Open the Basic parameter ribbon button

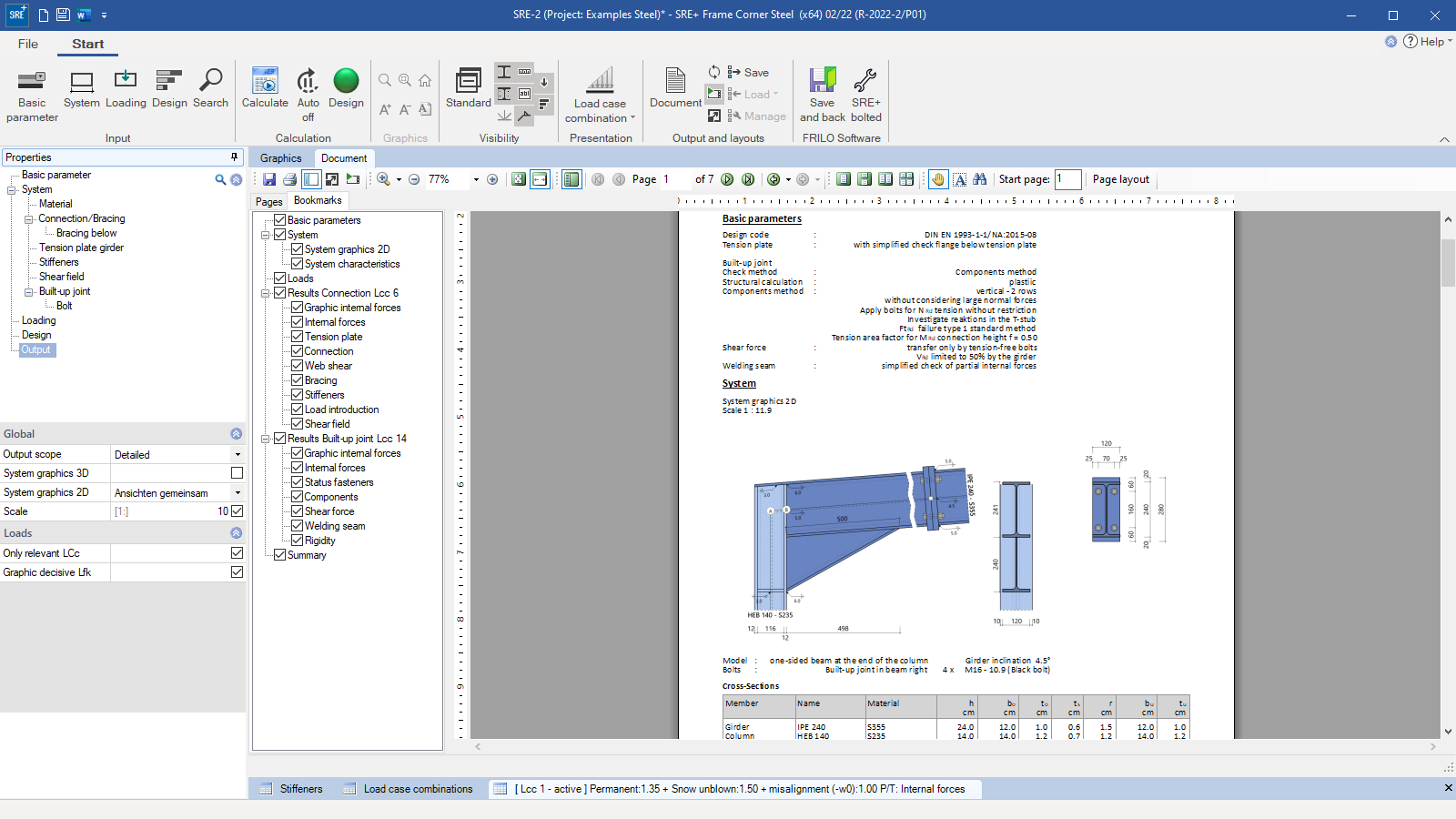[32, 96]
